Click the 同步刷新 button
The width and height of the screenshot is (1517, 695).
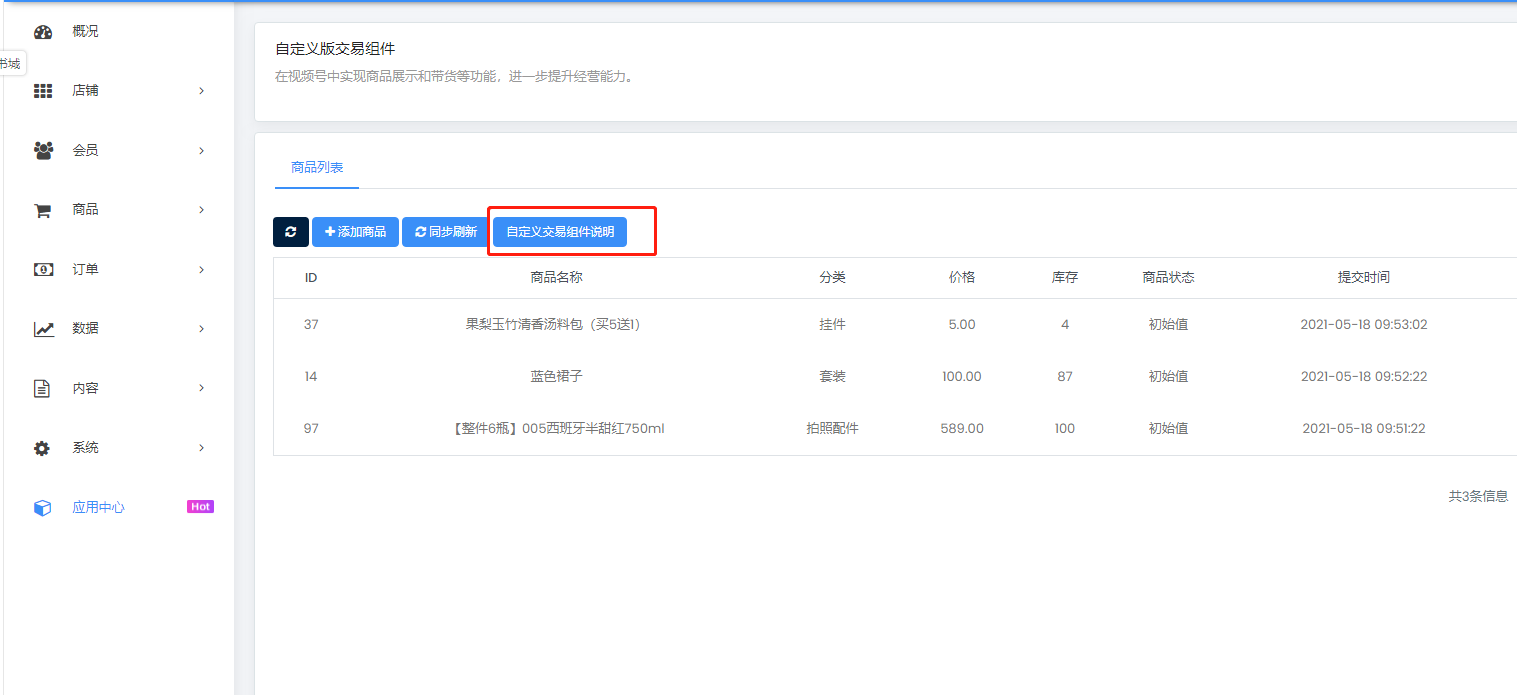(446, 232)
